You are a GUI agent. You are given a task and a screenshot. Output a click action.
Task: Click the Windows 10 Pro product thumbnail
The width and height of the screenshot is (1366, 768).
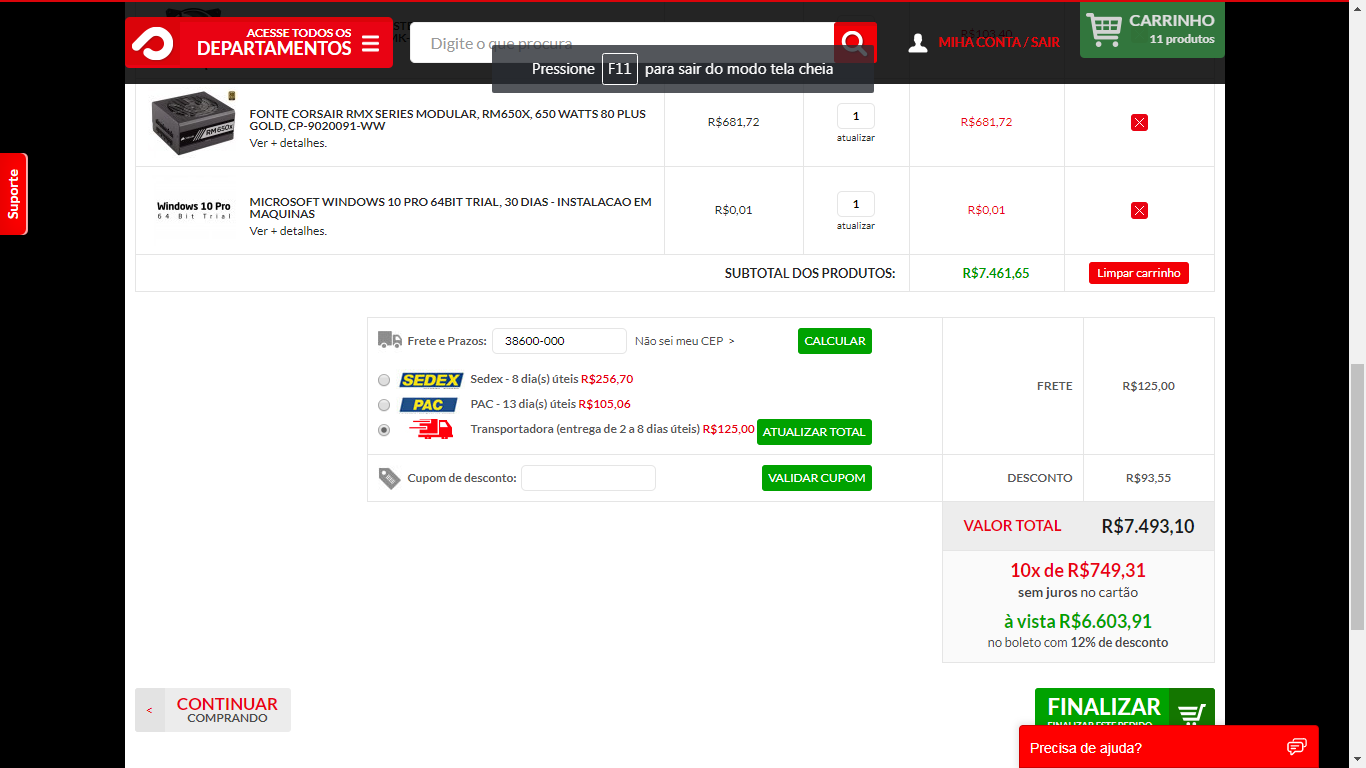[193, 210]
